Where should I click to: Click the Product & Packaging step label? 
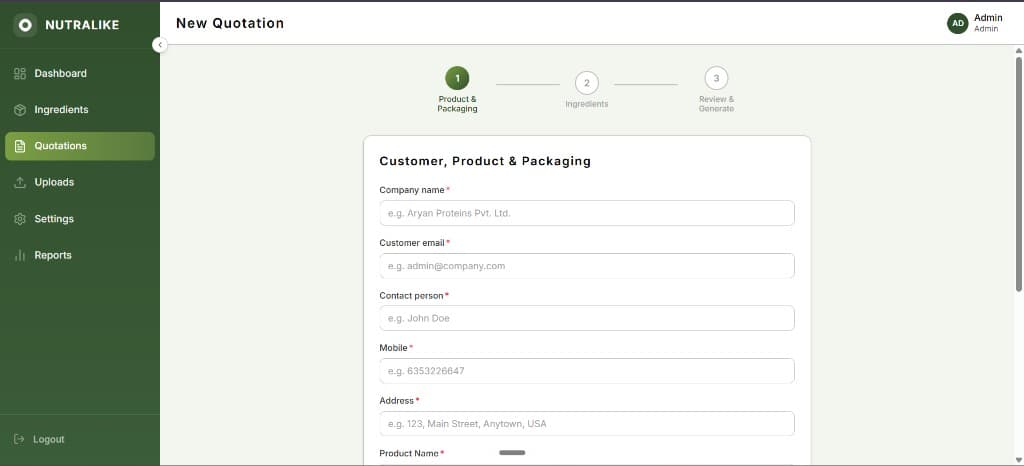pyautogui.click(x=457, y=104)
